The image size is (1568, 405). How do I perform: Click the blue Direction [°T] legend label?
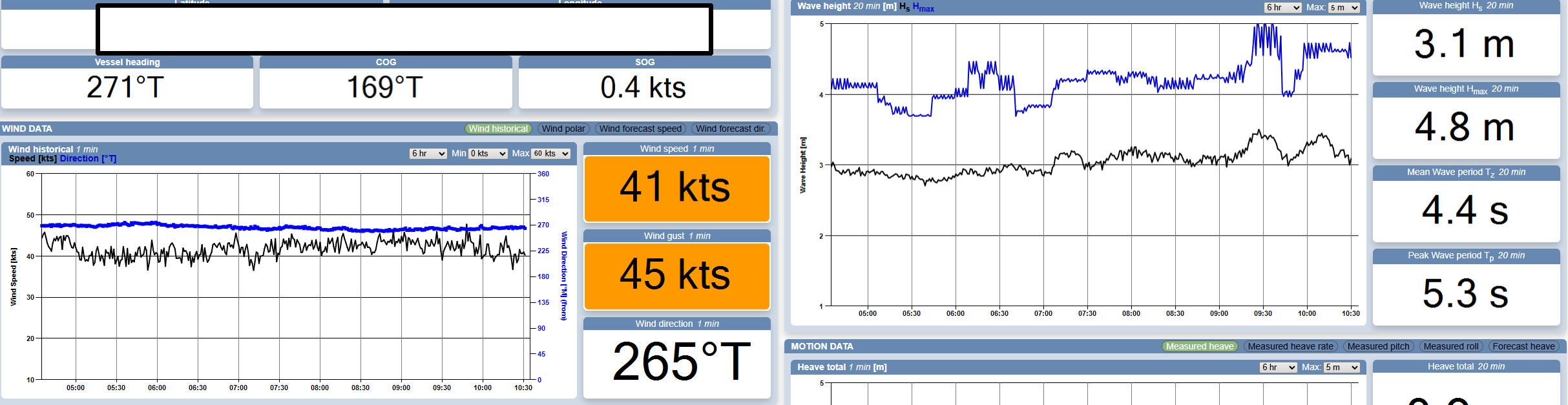88,158
